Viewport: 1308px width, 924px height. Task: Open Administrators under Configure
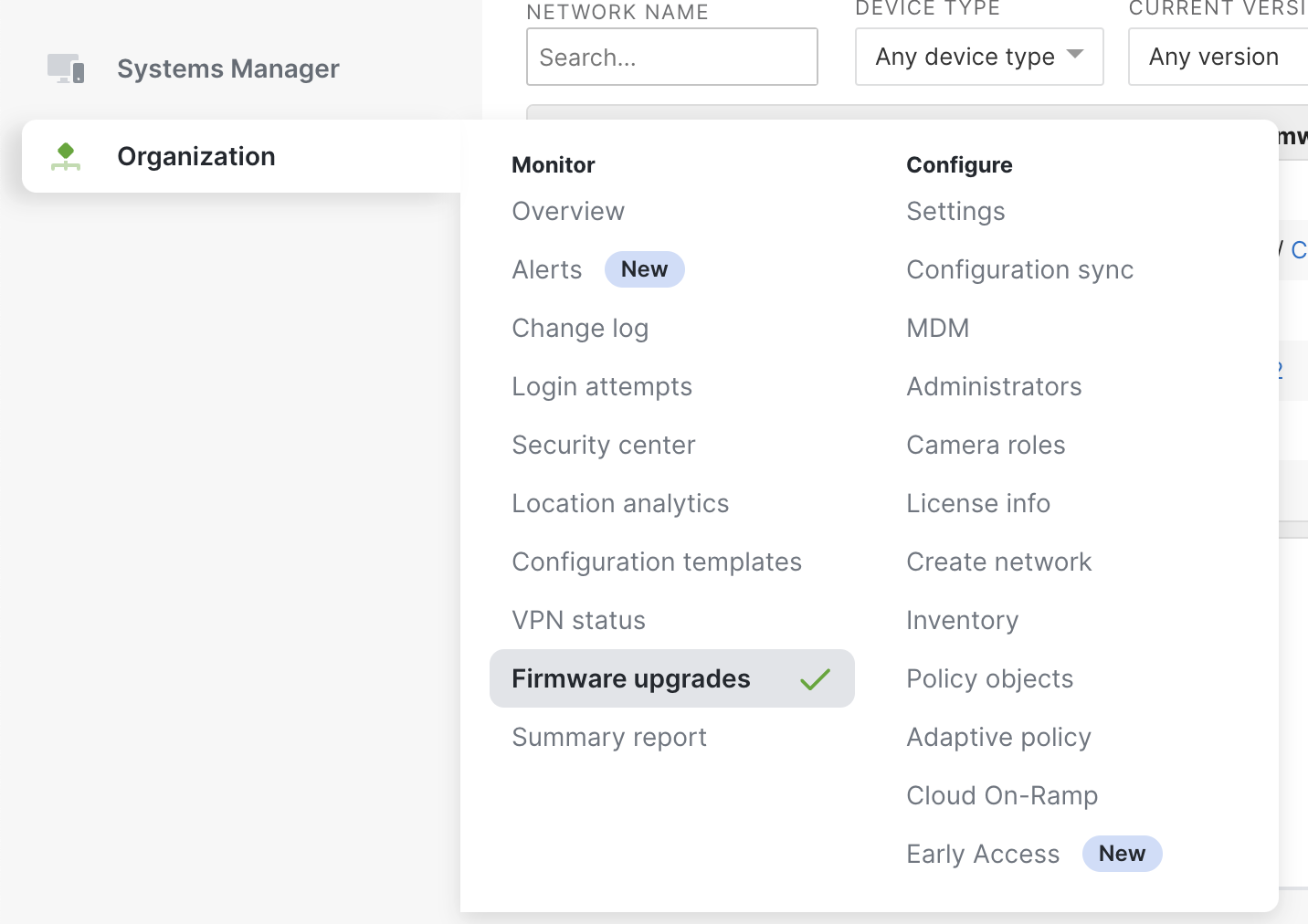[x=993, y=386]
